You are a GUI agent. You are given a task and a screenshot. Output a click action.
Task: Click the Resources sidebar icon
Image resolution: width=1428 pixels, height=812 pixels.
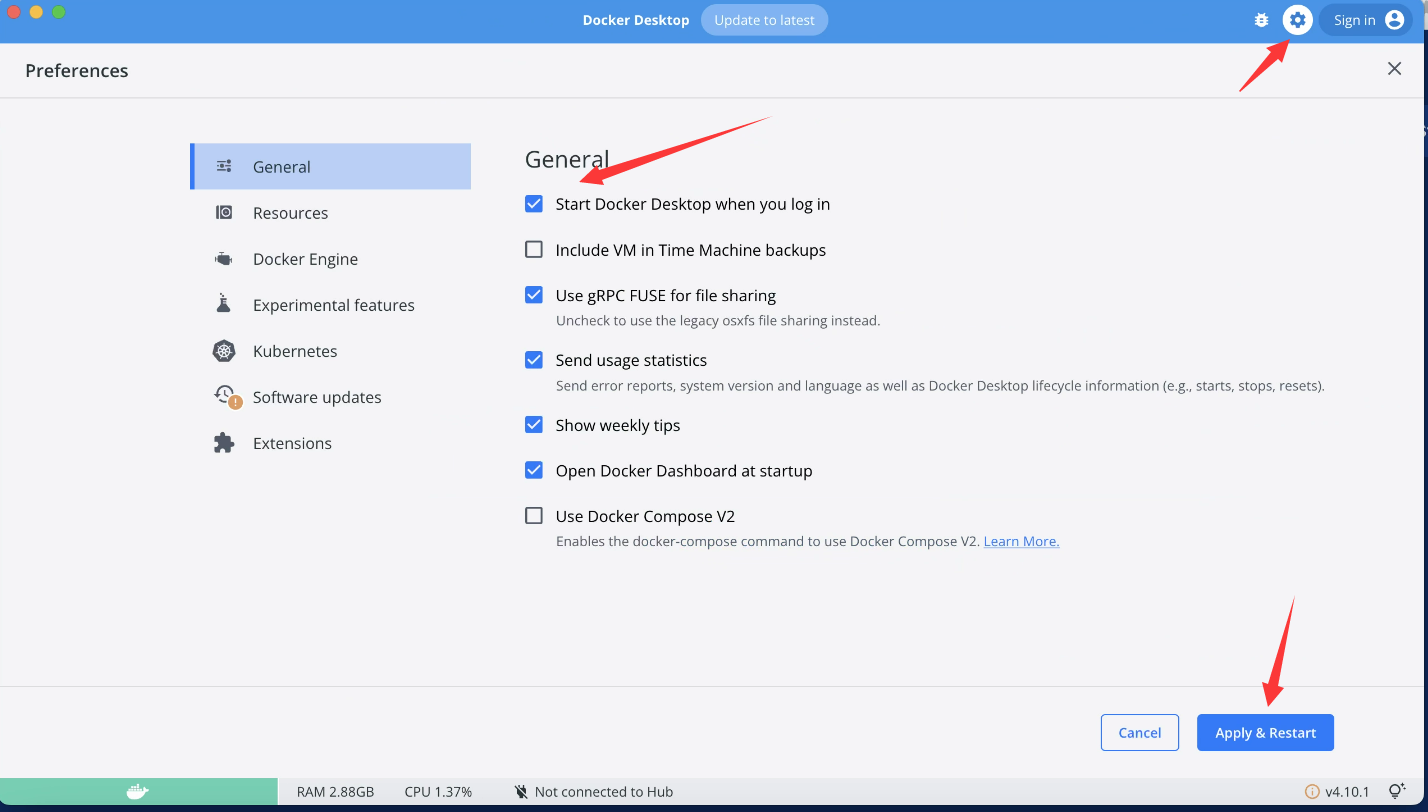pyautogui.click(x=224, y=213)
